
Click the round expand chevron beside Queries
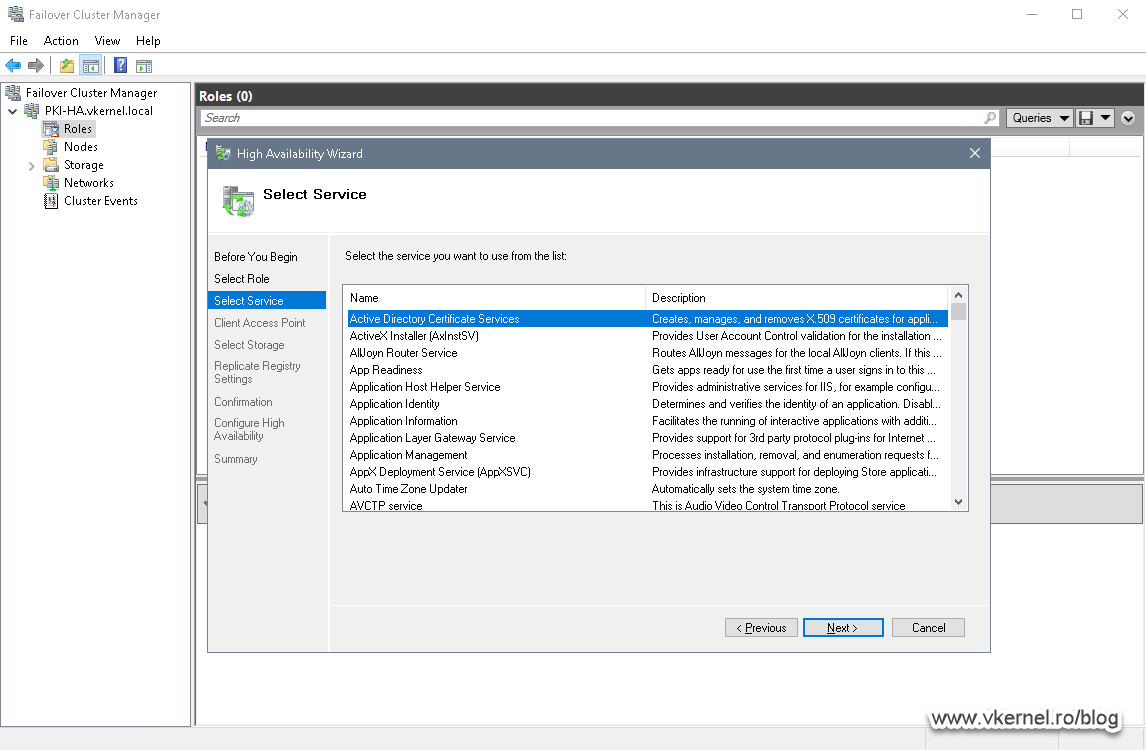click(1128, 118)
